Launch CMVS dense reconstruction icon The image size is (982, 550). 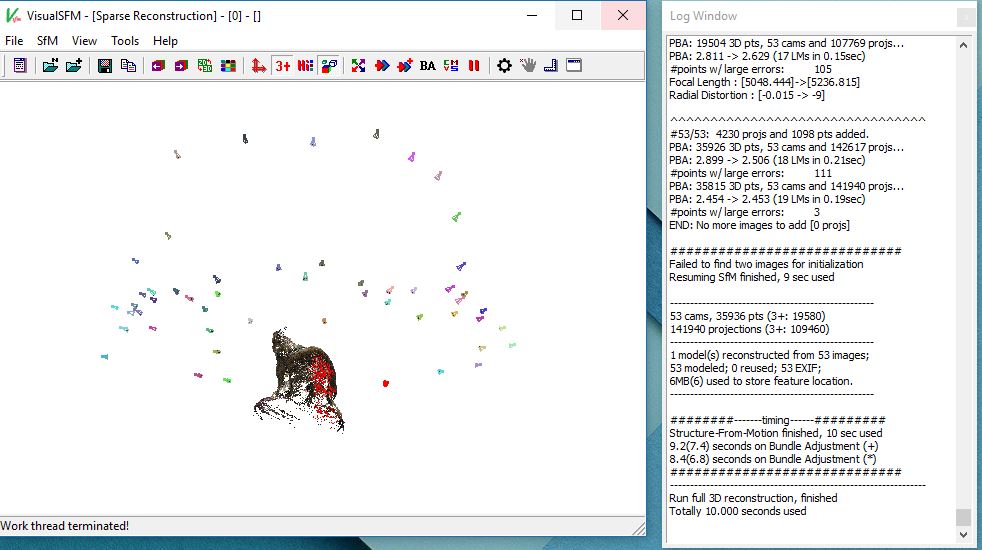(451, 66)
